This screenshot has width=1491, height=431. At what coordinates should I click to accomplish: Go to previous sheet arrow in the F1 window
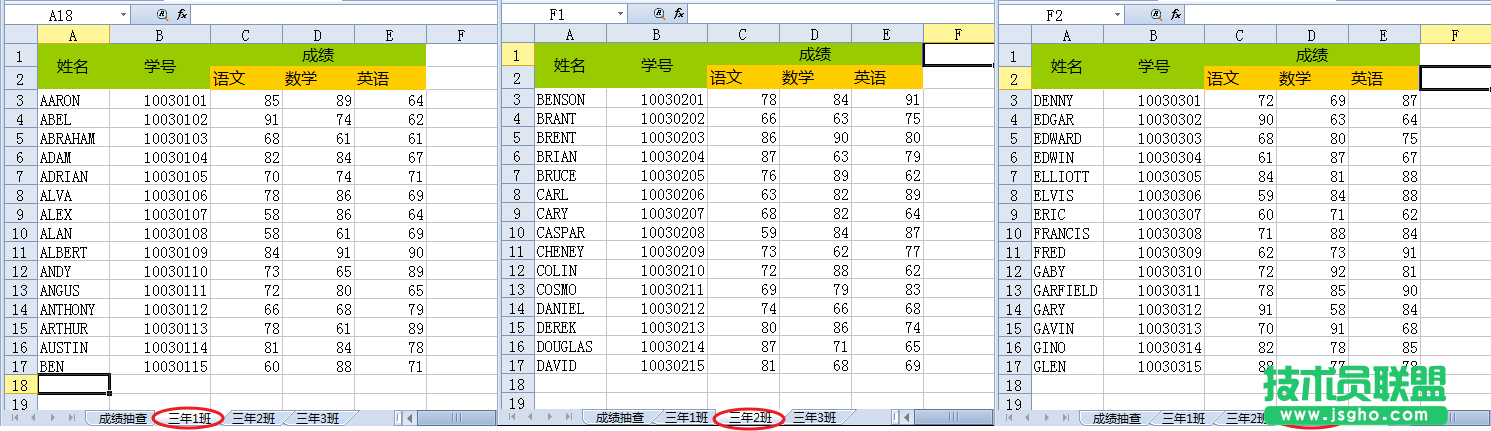pos(529,418)
